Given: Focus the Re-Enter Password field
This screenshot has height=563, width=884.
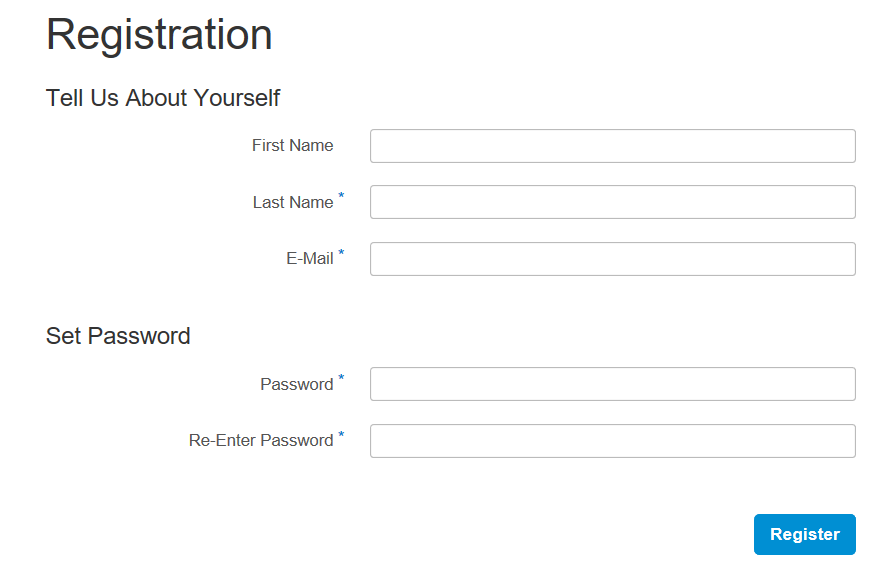Looking at the screenshot, I should coord(612,441).
